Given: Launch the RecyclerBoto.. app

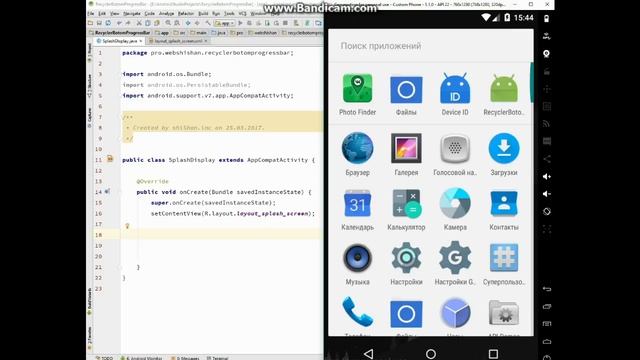Looking at the screenshot, I should (504, 95).
